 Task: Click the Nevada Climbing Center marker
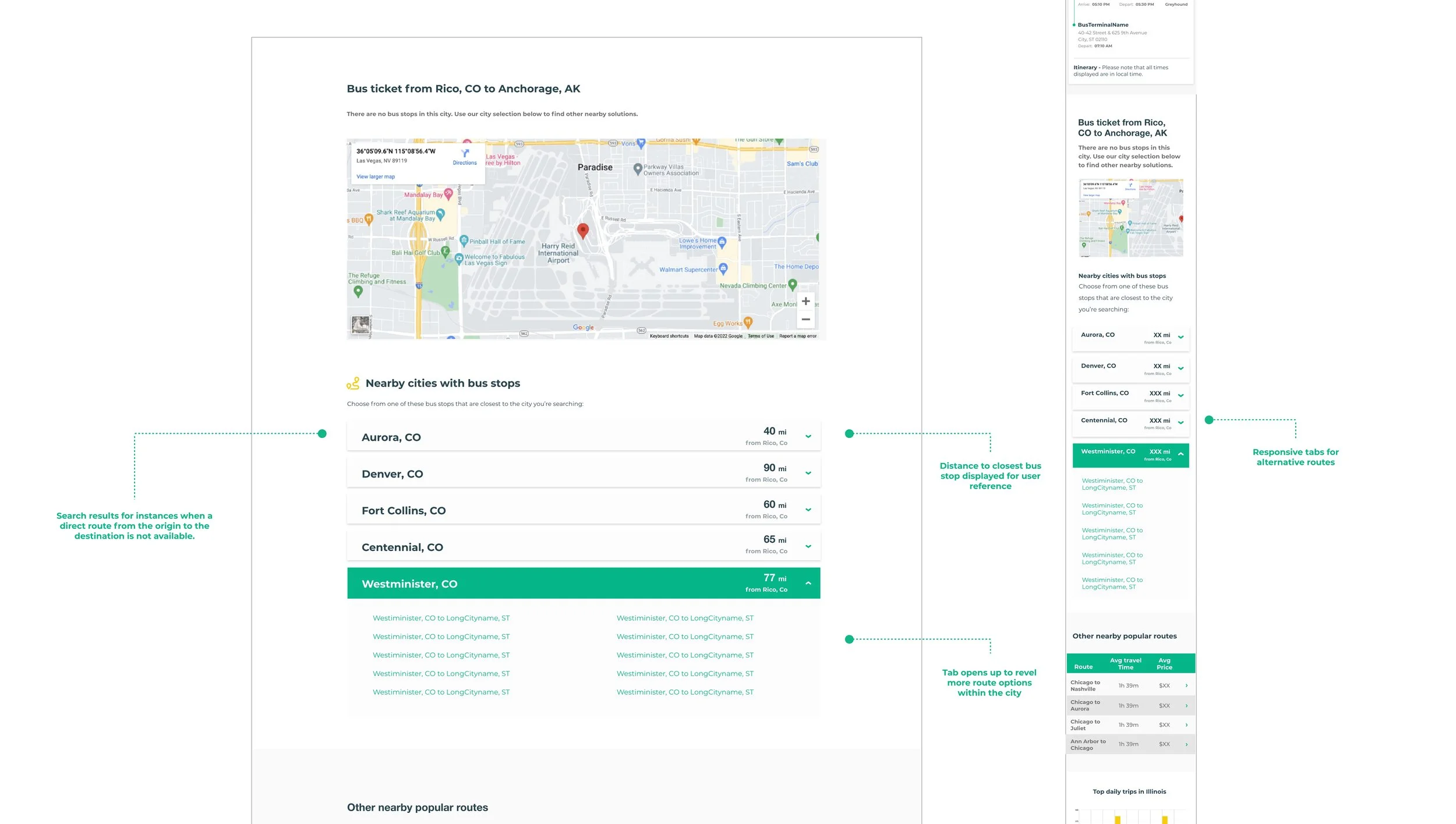(792, 285)
